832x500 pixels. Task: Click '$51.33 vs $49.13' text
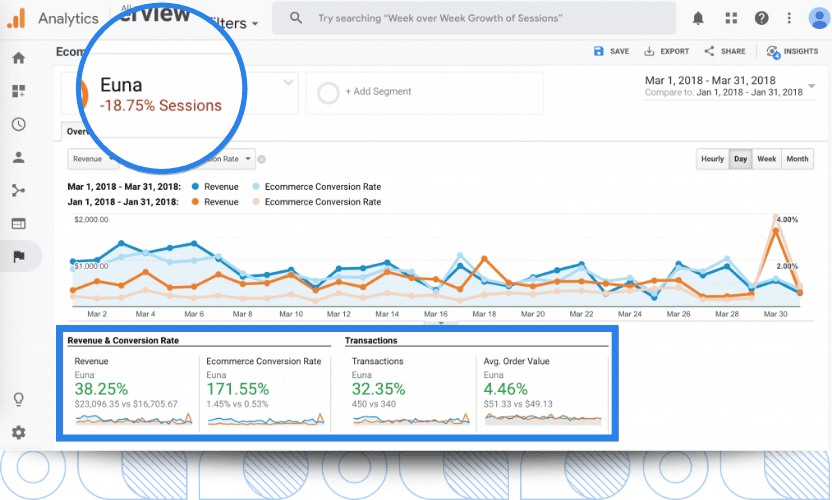click(x=518, y=404)
